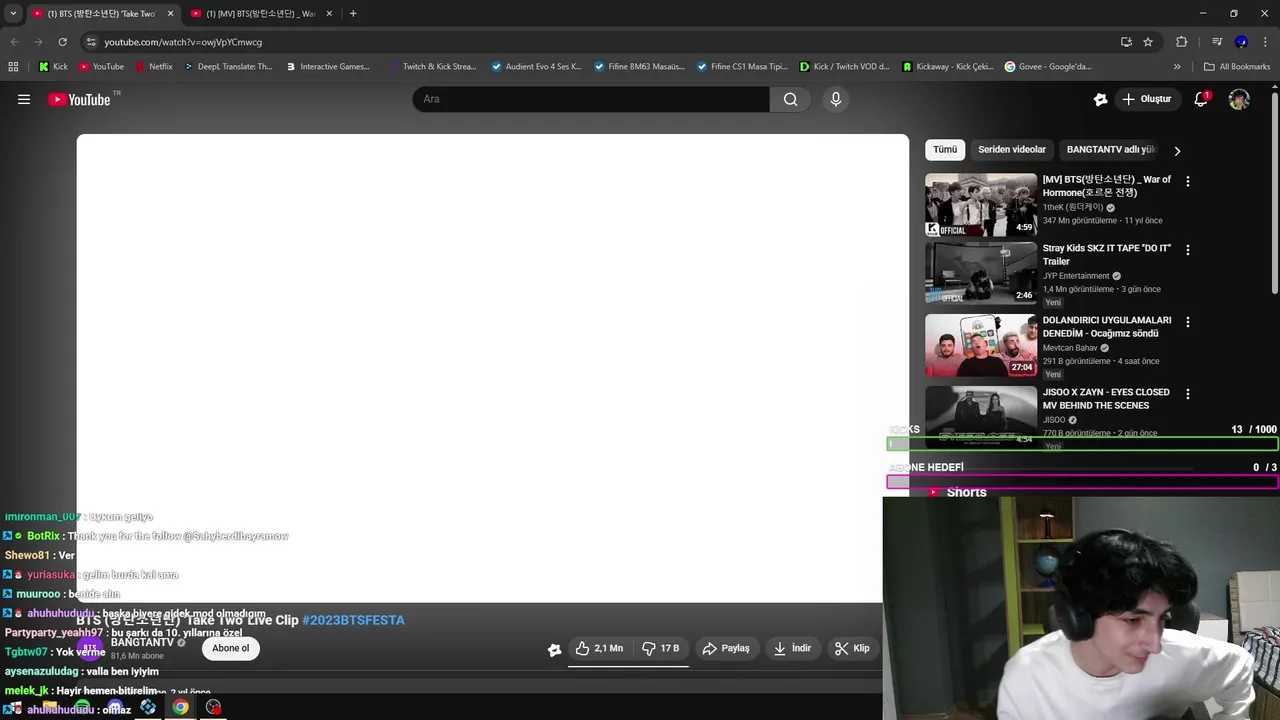Open options for JISOO X ZAYN video
1280x720 pixels.
click(x=1187, y=394)
